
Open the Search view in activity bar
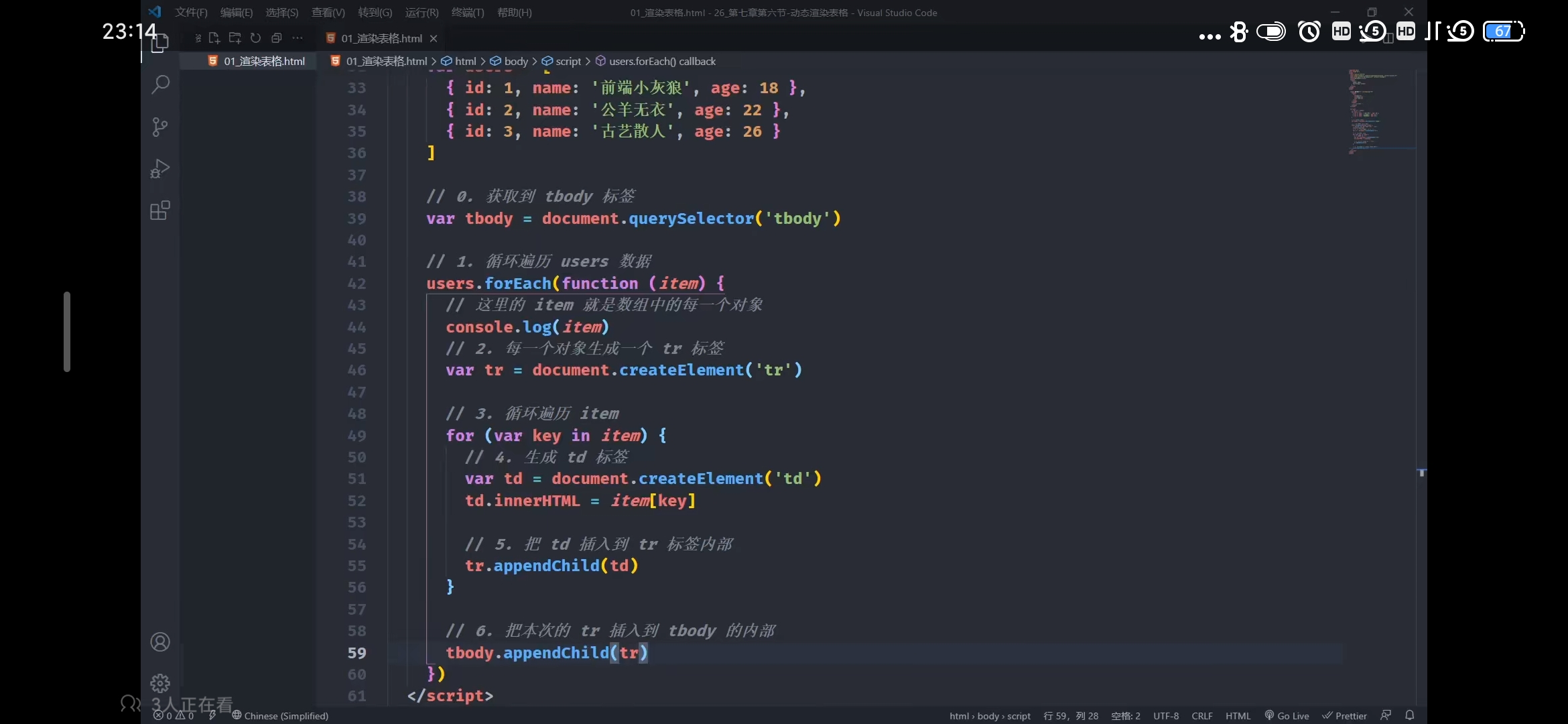160,84
